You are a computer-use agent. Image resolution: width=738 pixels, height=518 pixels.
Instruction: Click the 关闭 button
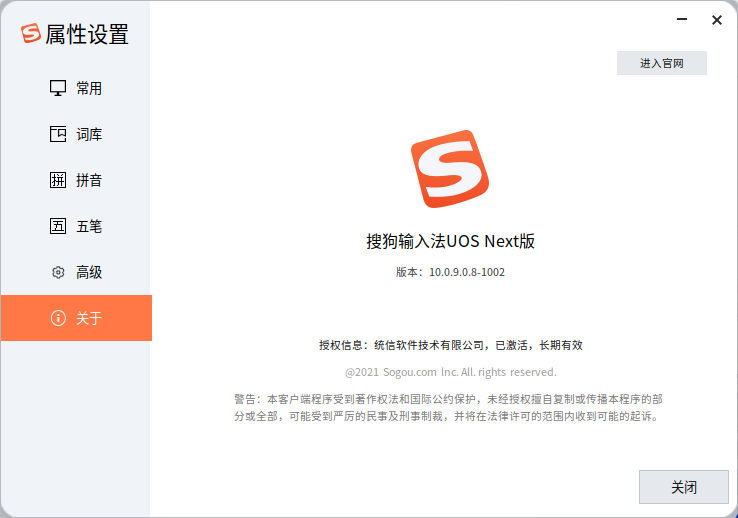click(684, 487)
